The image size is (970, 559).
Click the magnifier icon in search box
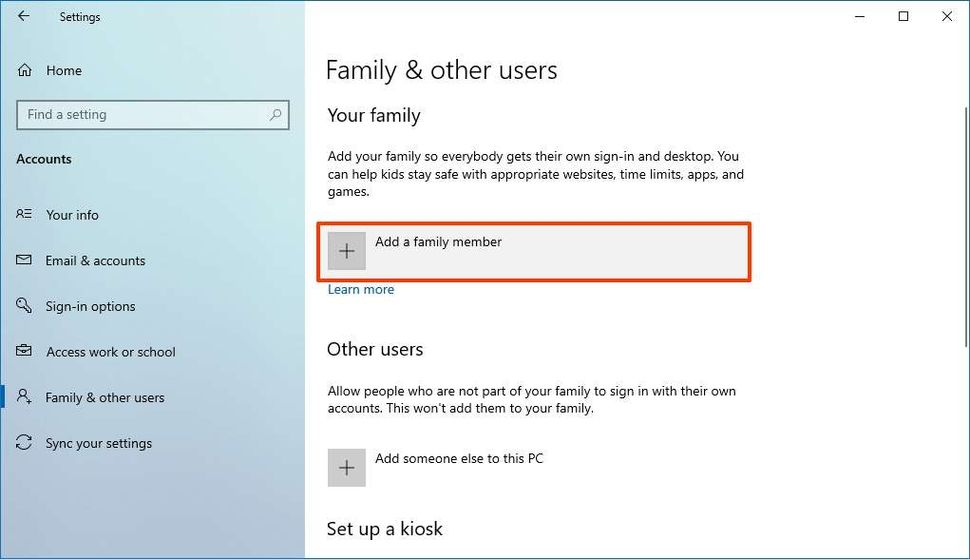click(276, 115)
